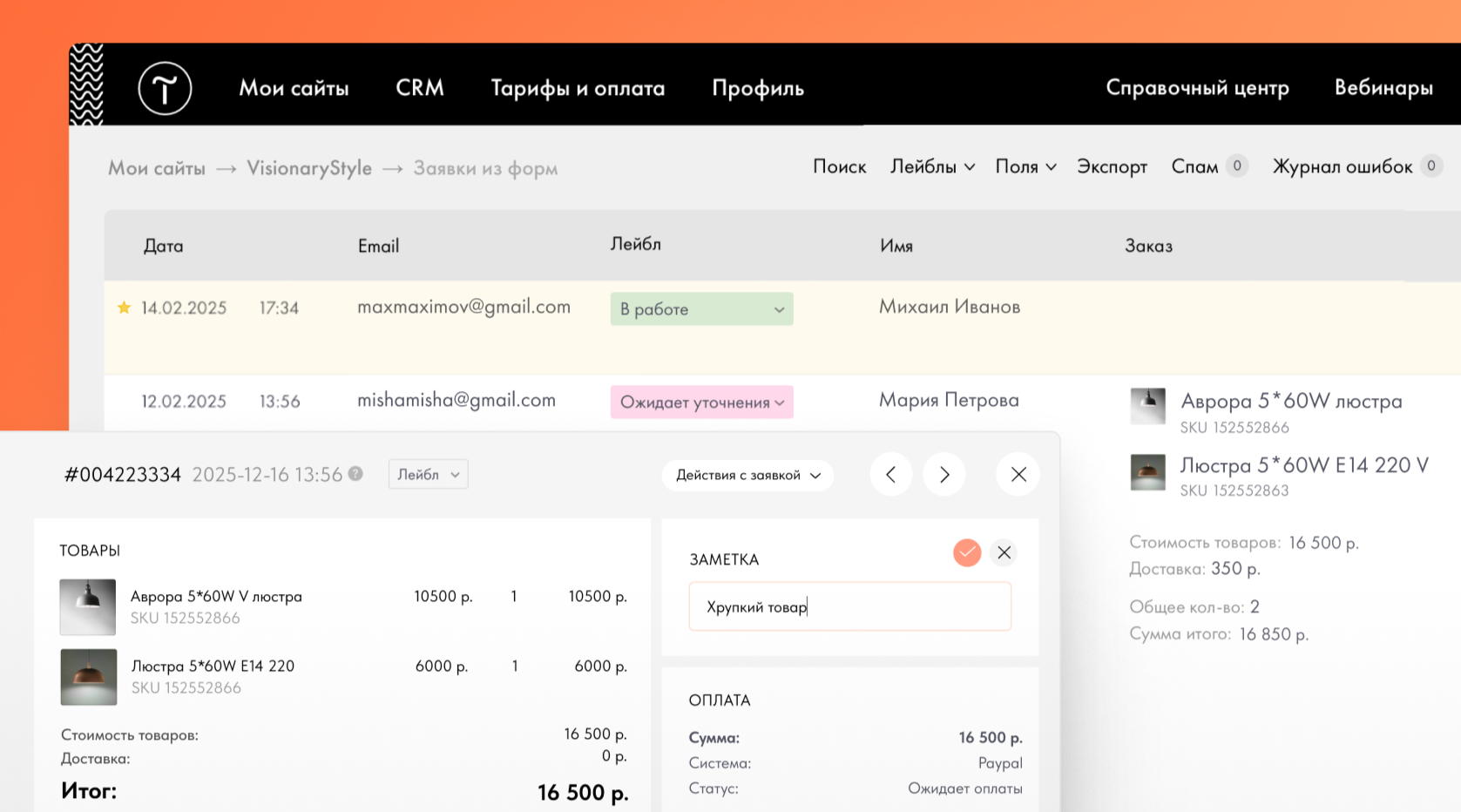Open the Лейбл dropdown in order panel
Viewport: 1461px width, 812px height.
429,474
